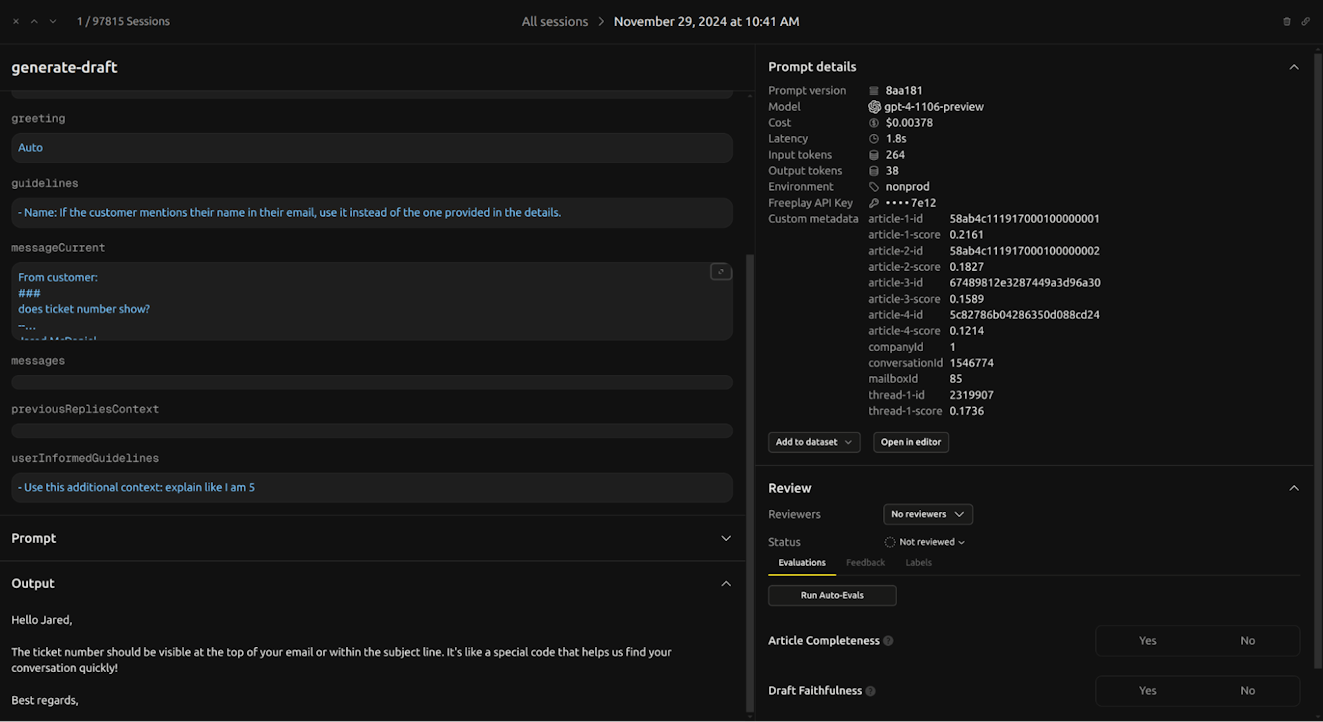Collapse the Output section
The height and width of the screenshot is (722, 1323).
pos(726,584)
